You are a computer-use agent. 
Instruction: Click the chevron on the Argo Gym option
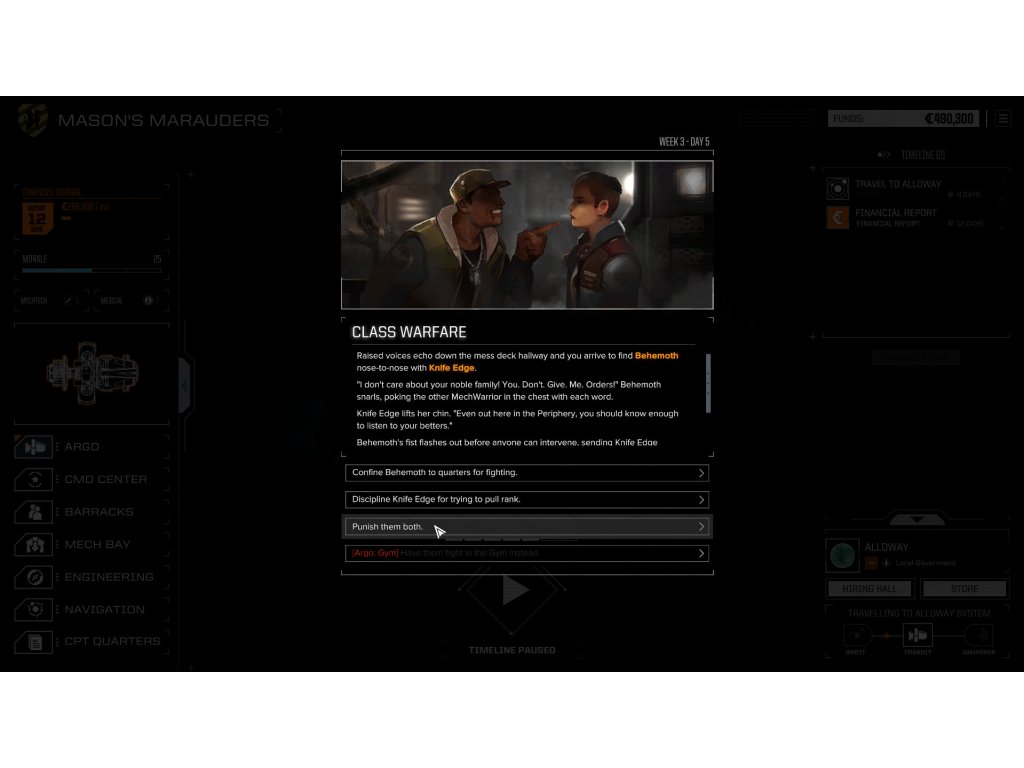(x=701, y=553)
